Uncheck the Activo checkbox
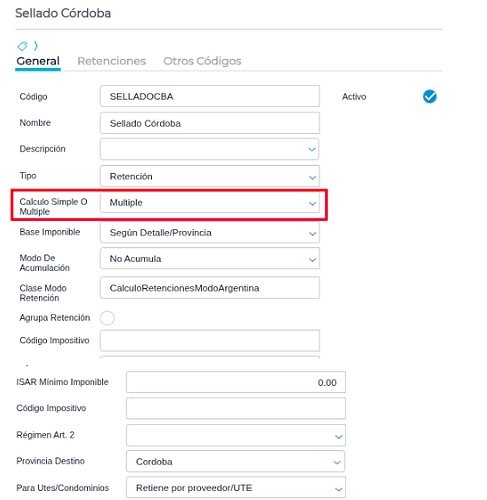Image resolution: width=487 pixels, height=500 pixels. [430, 97]
